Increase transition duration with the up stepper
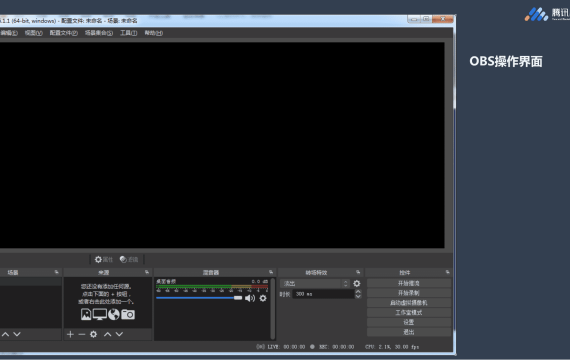The height and width of the screenshot is (360, 570). [358, 292]
